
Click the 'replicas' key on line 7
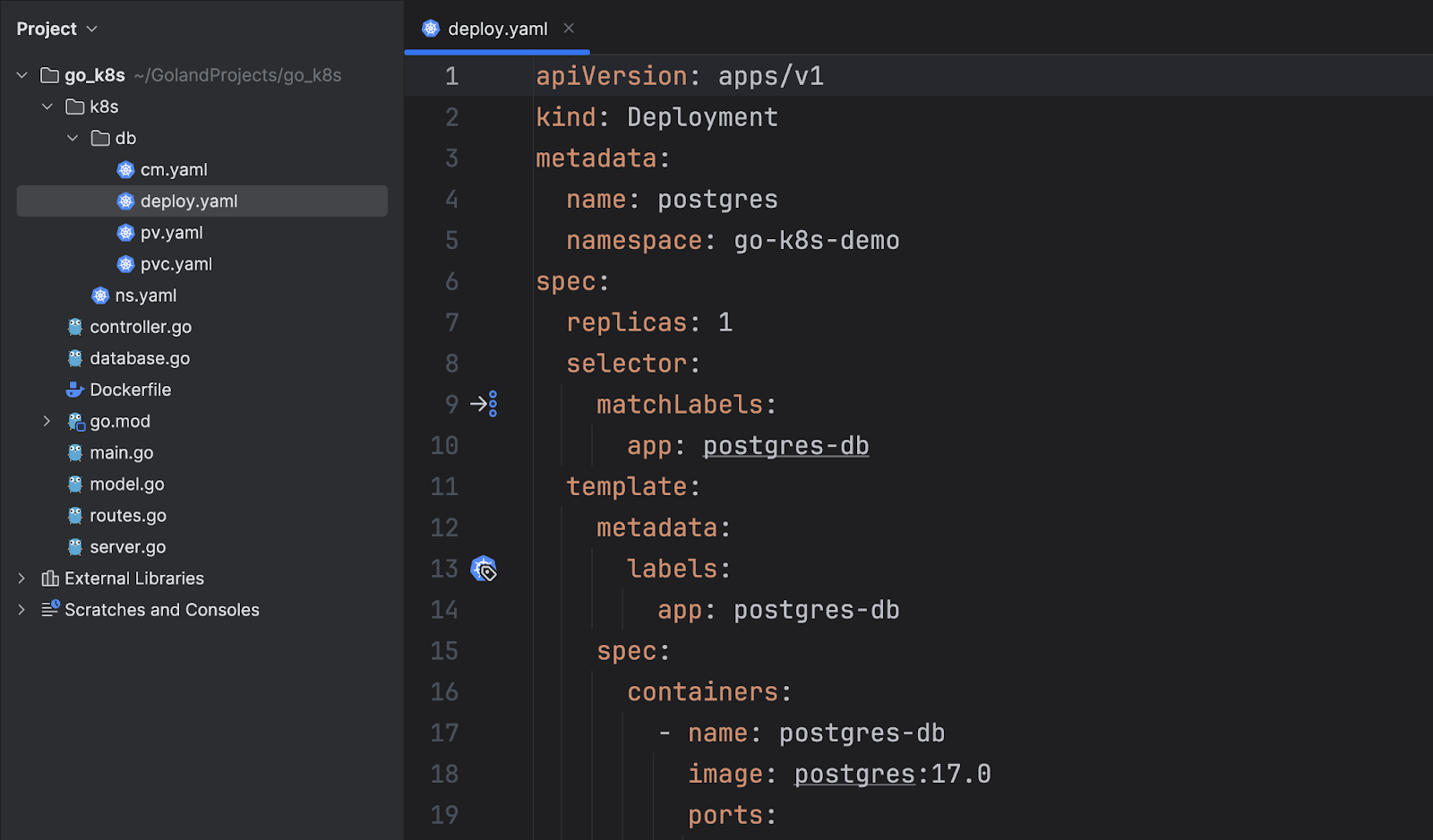(x=627, y=322)
